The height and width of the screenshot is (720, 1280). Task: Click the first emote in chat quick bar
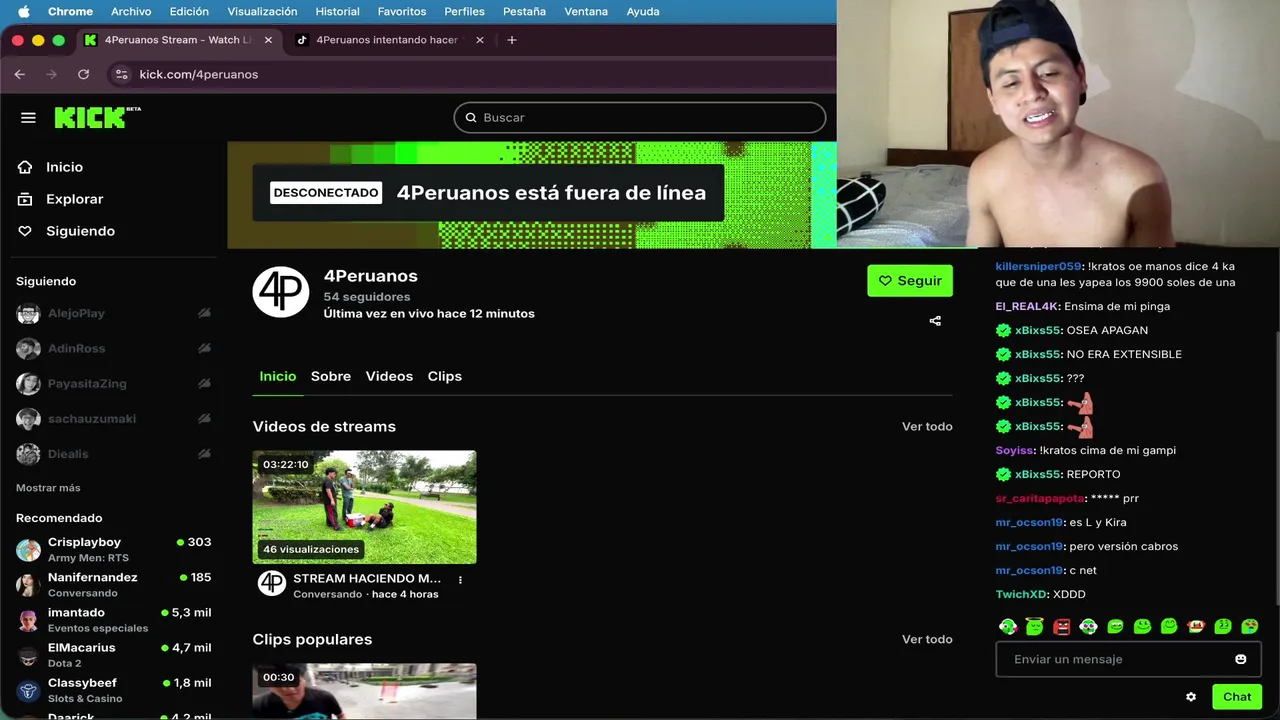click(1008, 626)
